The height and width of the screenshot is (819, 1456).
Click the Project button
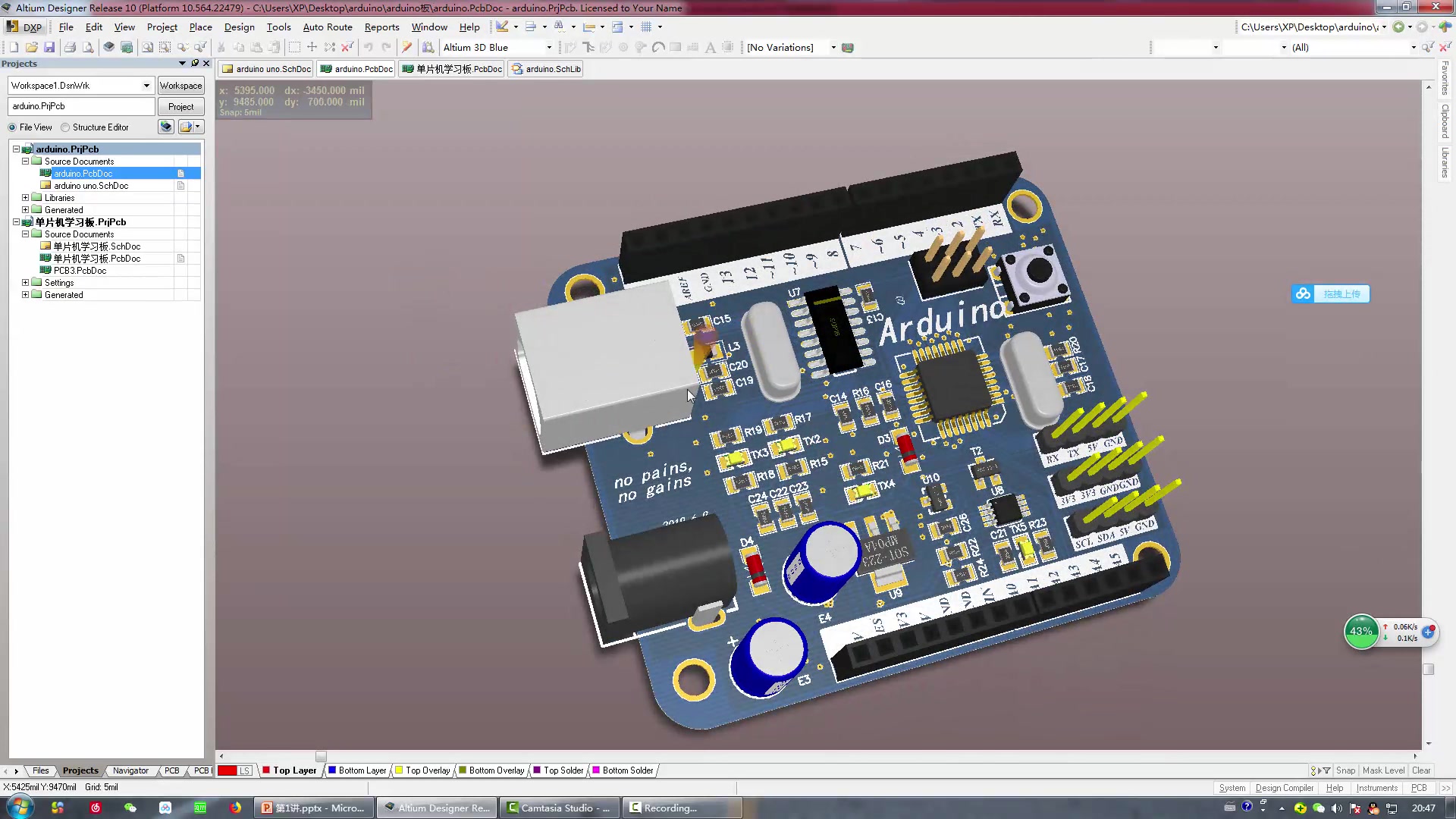[x=180, y=107]
